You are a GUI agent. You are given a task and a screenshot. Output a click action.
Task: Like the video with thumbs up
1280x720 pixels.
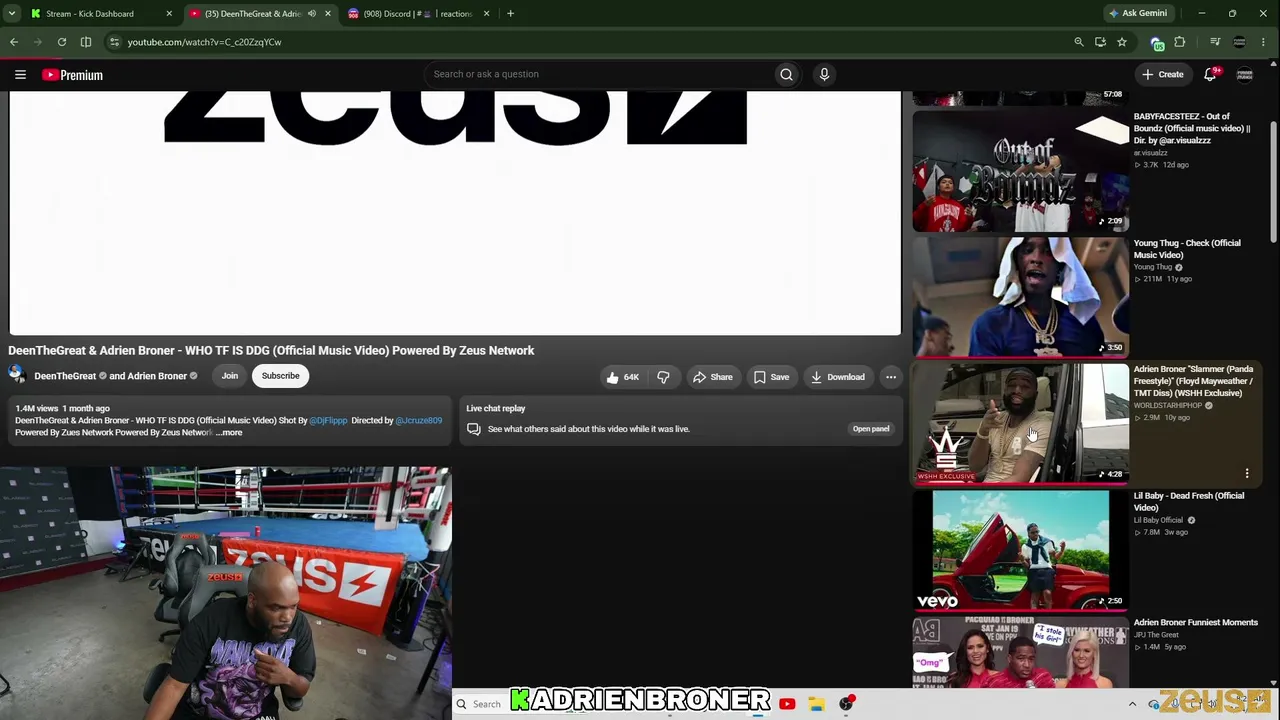[621, 377]
